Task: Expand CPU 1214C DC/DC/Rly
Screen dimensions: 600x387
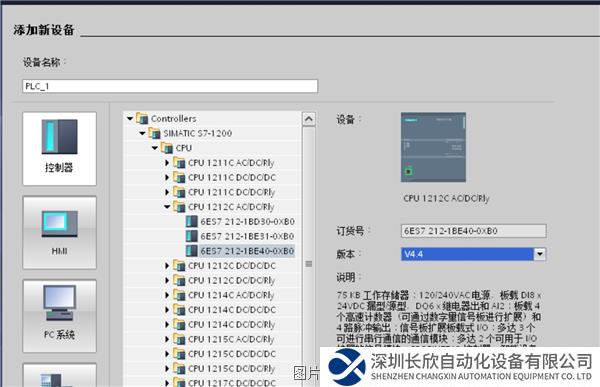Action: [167, 324]
